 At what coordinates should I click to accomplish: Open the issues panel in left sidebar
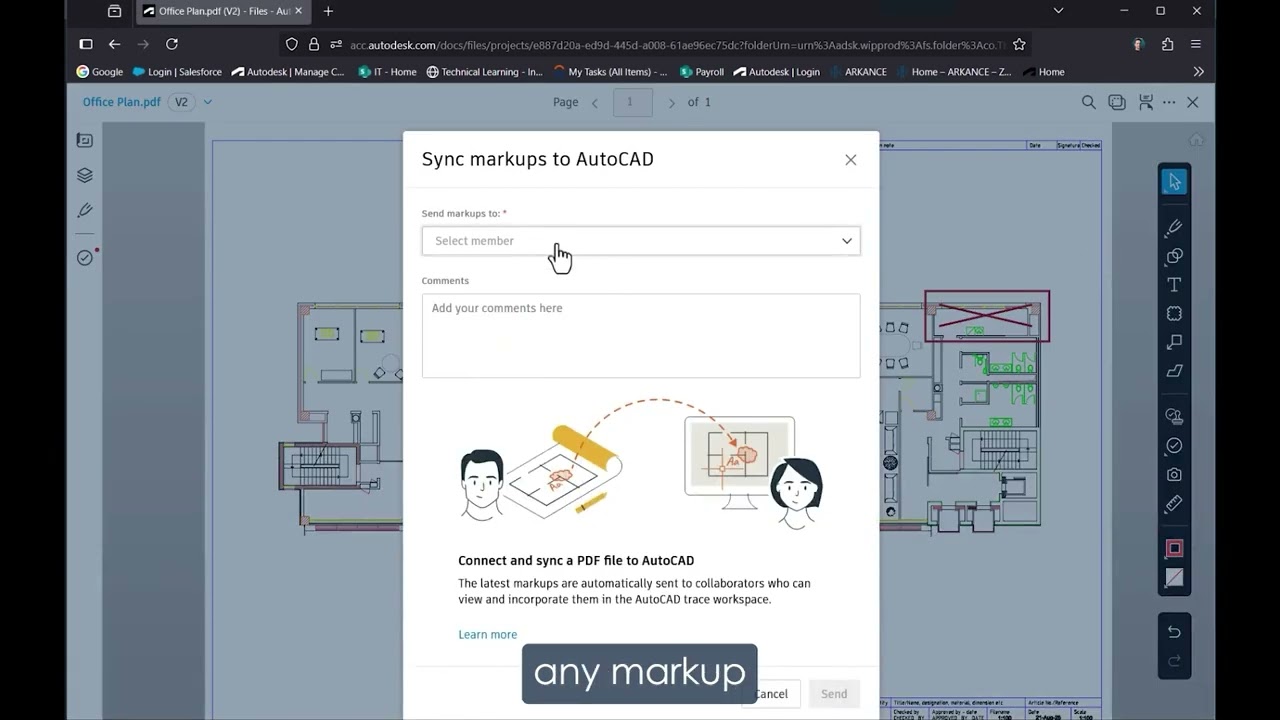(x=85, y=258)
